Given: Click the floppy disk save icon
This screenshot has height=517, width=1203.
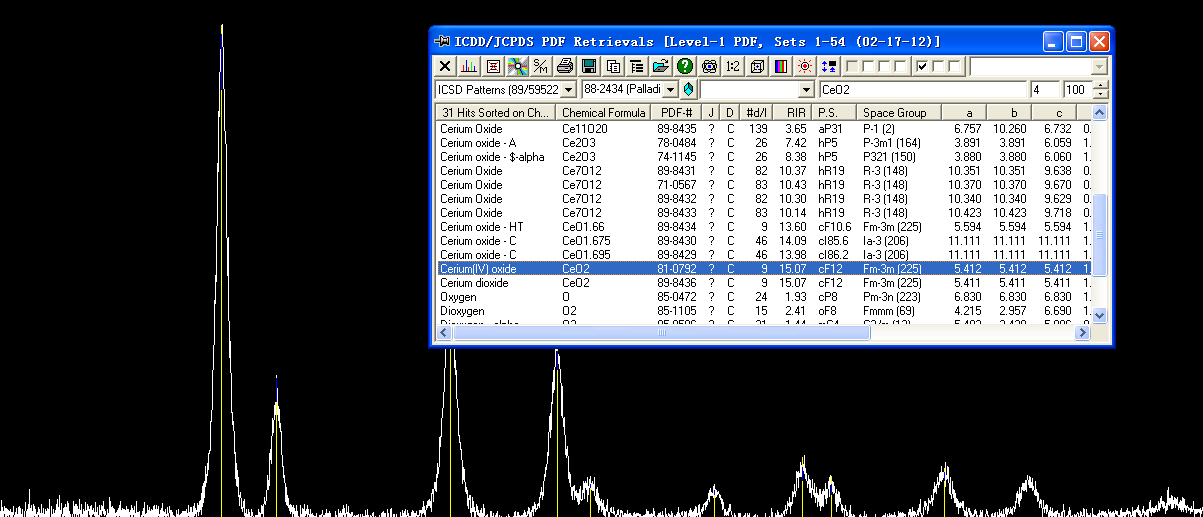Looking at the screenshot, I should point(589,66).
